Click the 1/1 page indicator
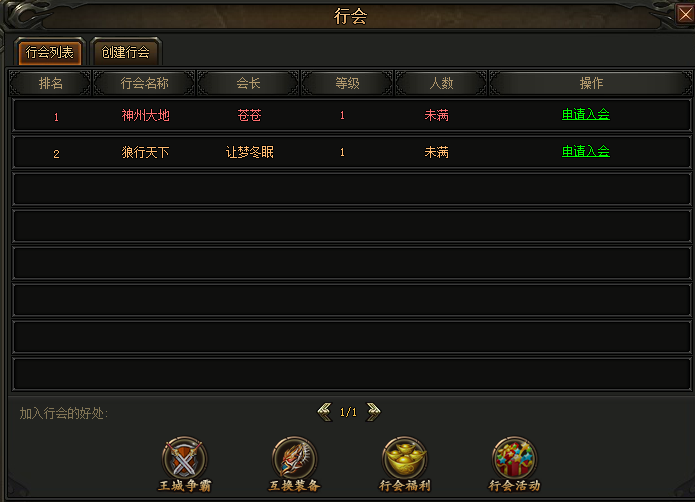Image resolution: width=695 pixels, height=502 pixels. coord(348,412)
